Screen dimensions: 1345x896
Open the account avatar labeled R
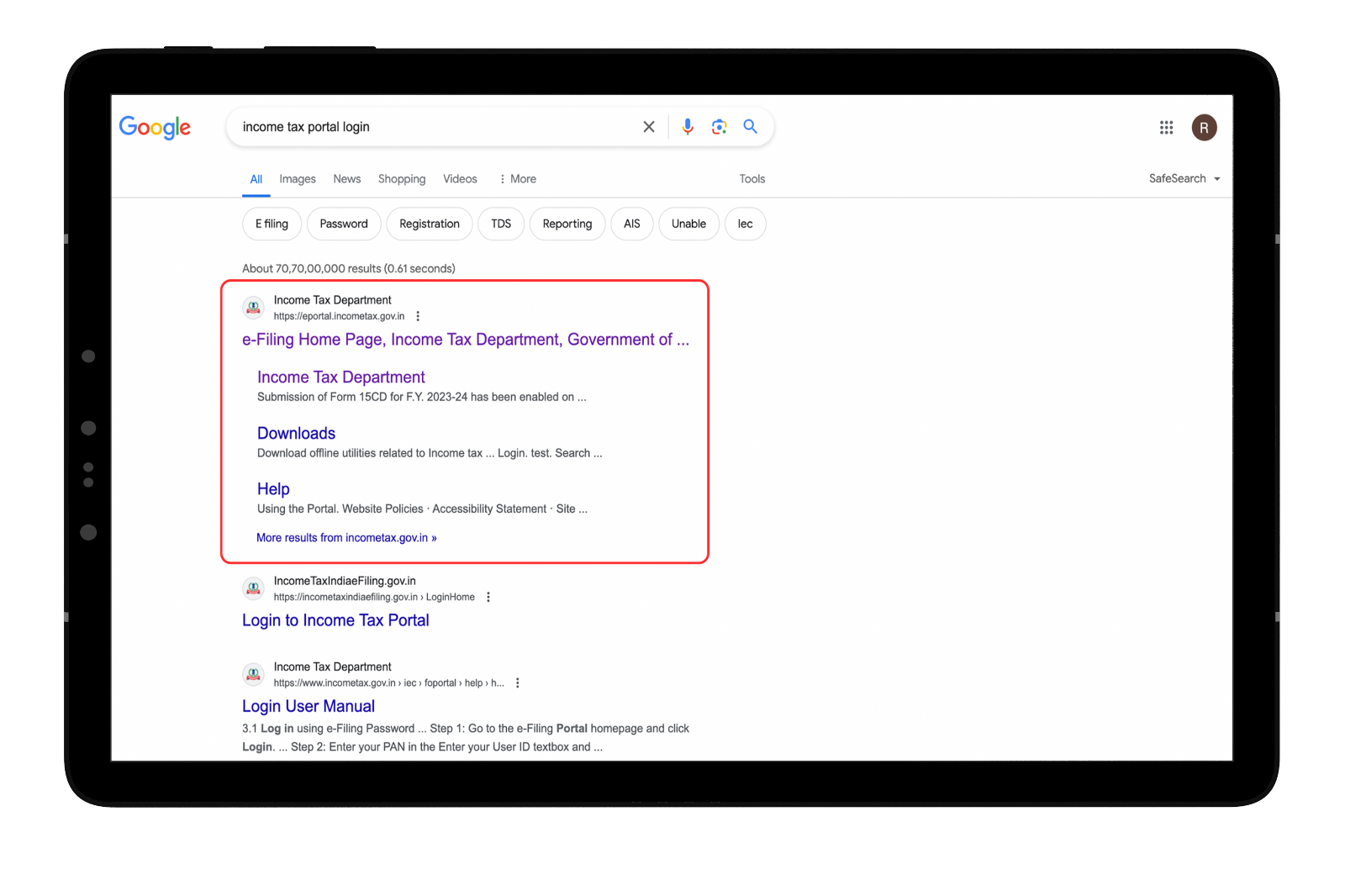1204,128
